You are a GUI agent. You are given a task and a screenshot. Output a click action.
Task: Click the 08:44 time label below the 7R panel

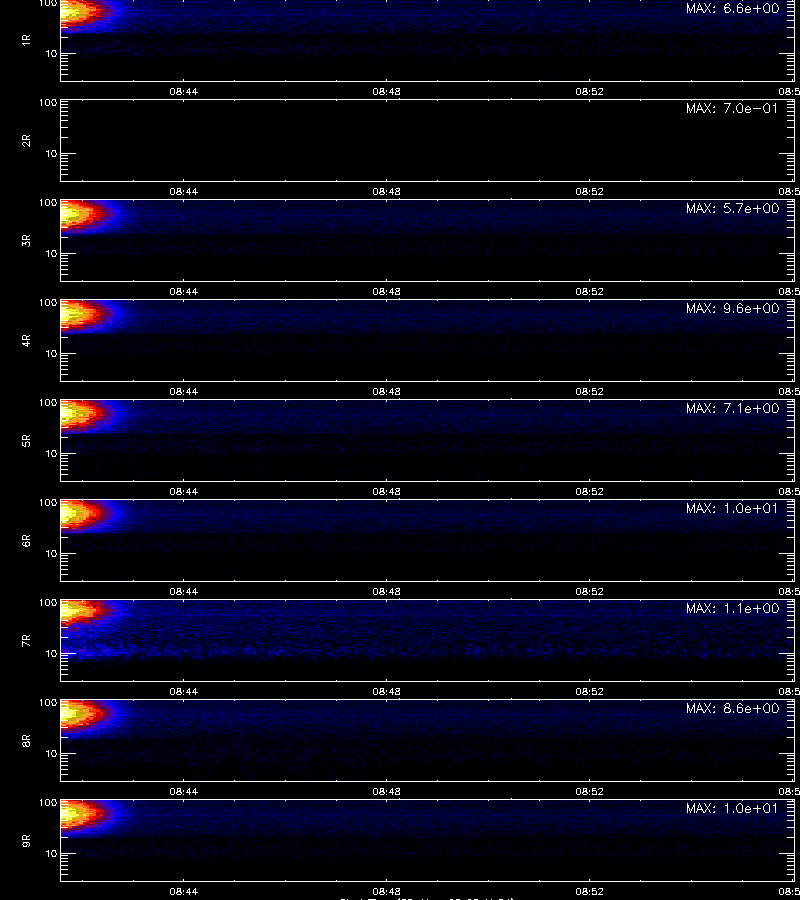point(184,691)
